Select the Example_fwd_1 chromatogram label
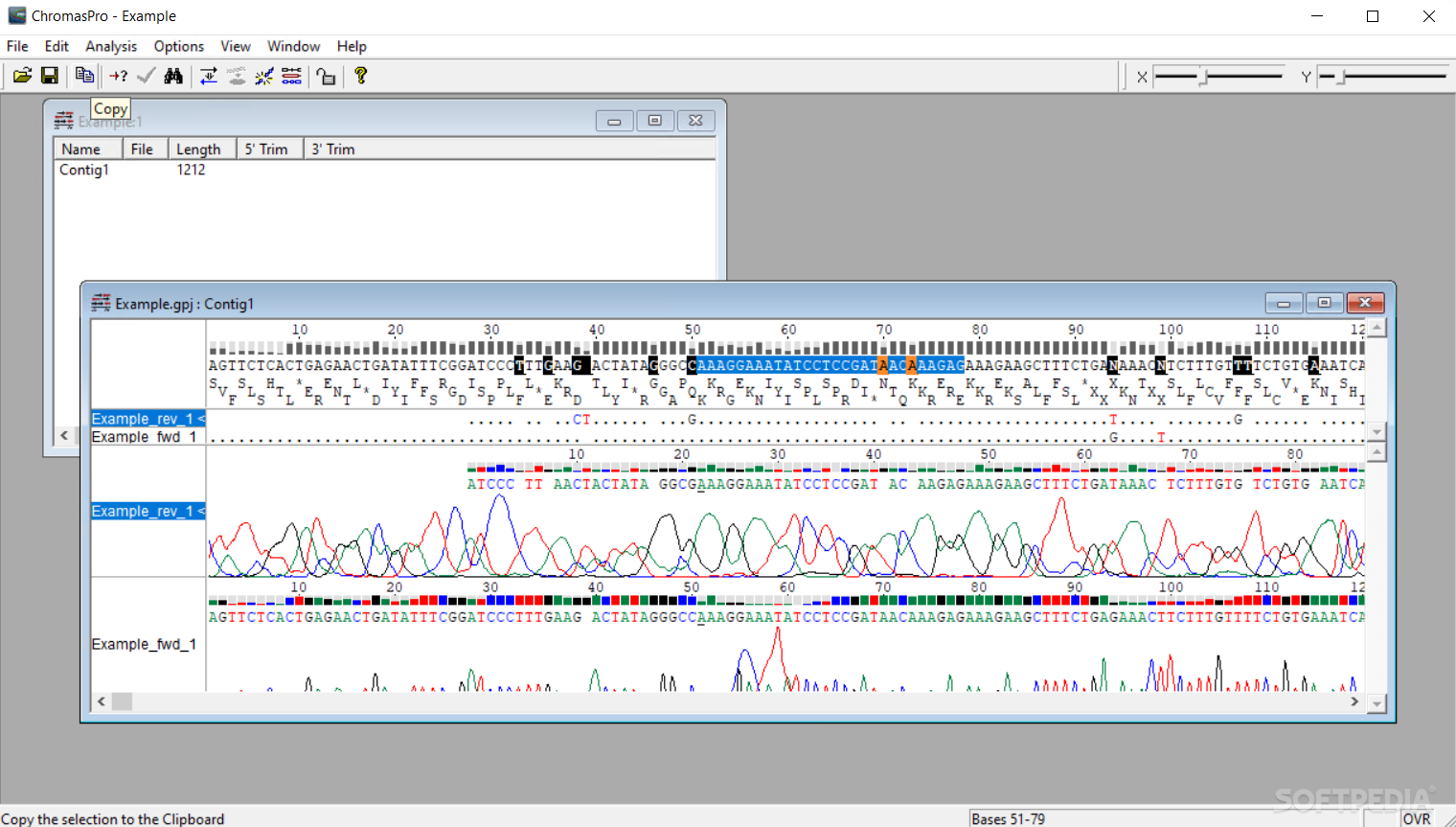The width and height of the screenshot is (1456, 827). (x=144, y=644)
